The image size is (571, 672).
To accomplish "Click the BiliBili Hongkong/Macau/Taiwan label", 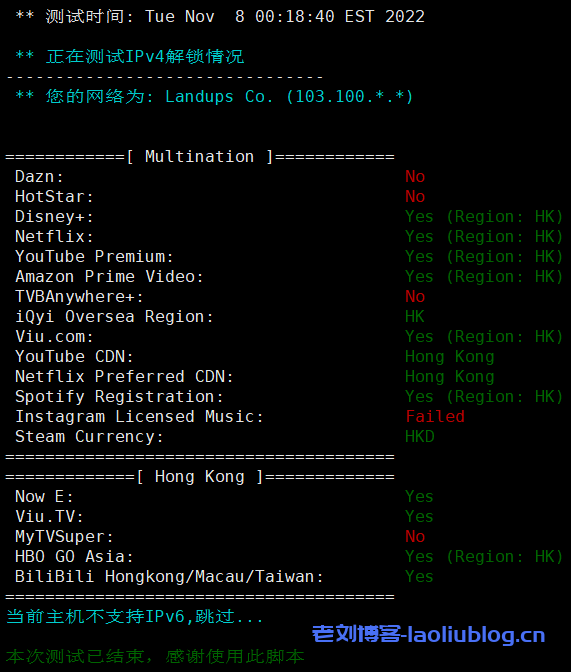I will 169,577.
